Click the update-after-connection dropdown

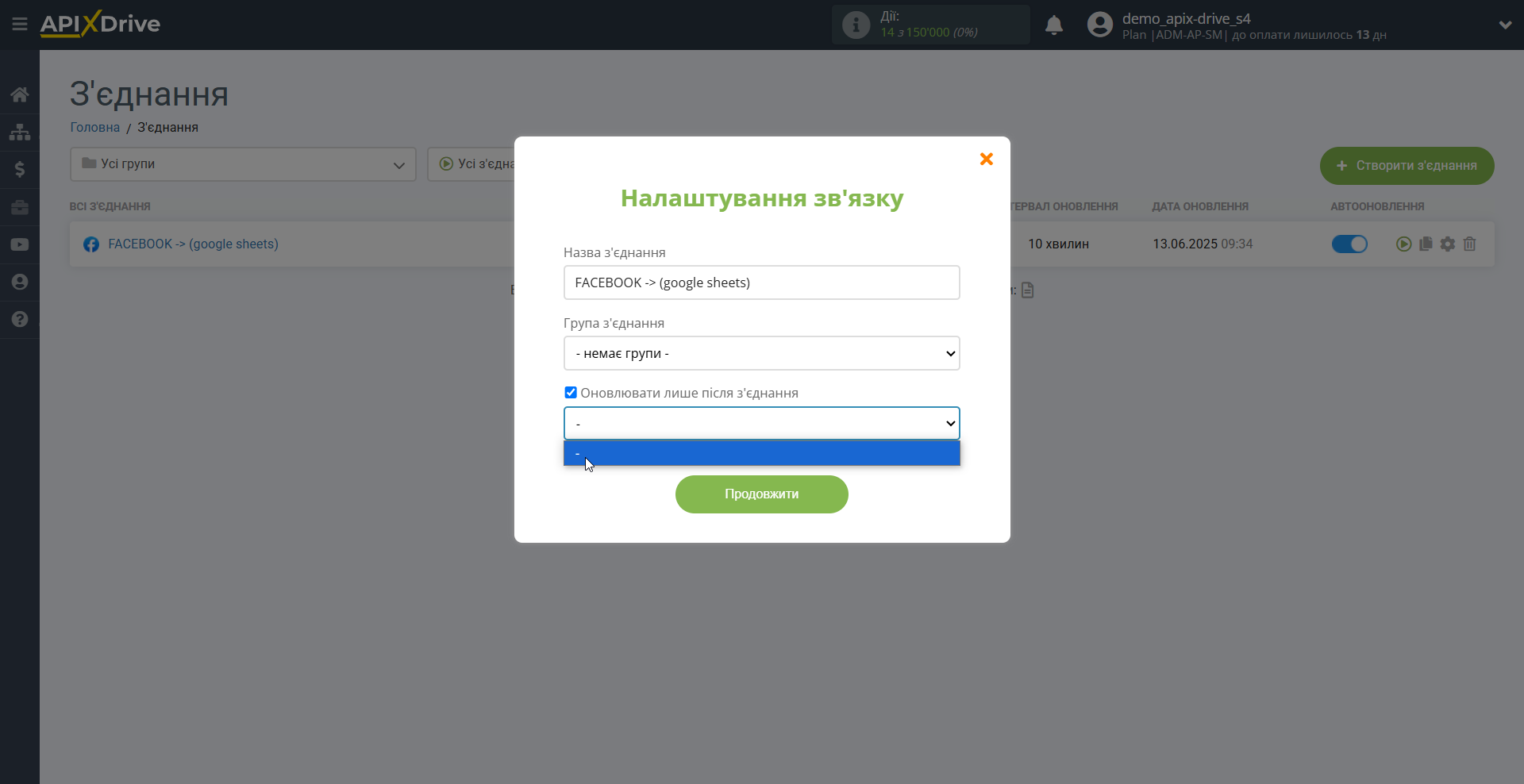point(762,423)
